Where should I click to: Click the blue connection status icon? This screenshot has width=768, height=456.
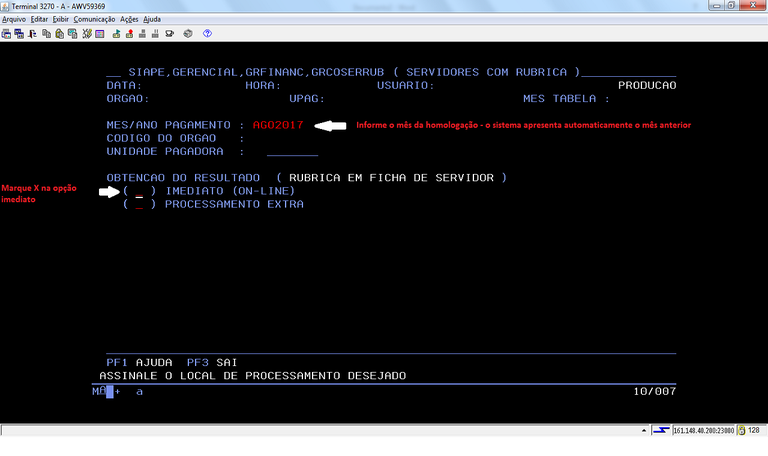point(661,430)
